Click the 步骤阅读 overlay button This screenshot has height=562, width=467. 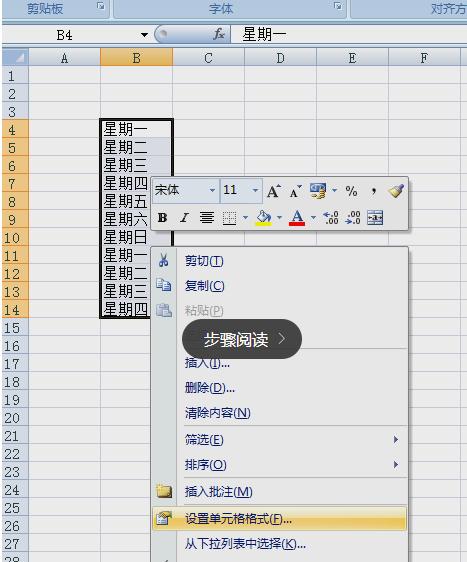tap(242, 339)
